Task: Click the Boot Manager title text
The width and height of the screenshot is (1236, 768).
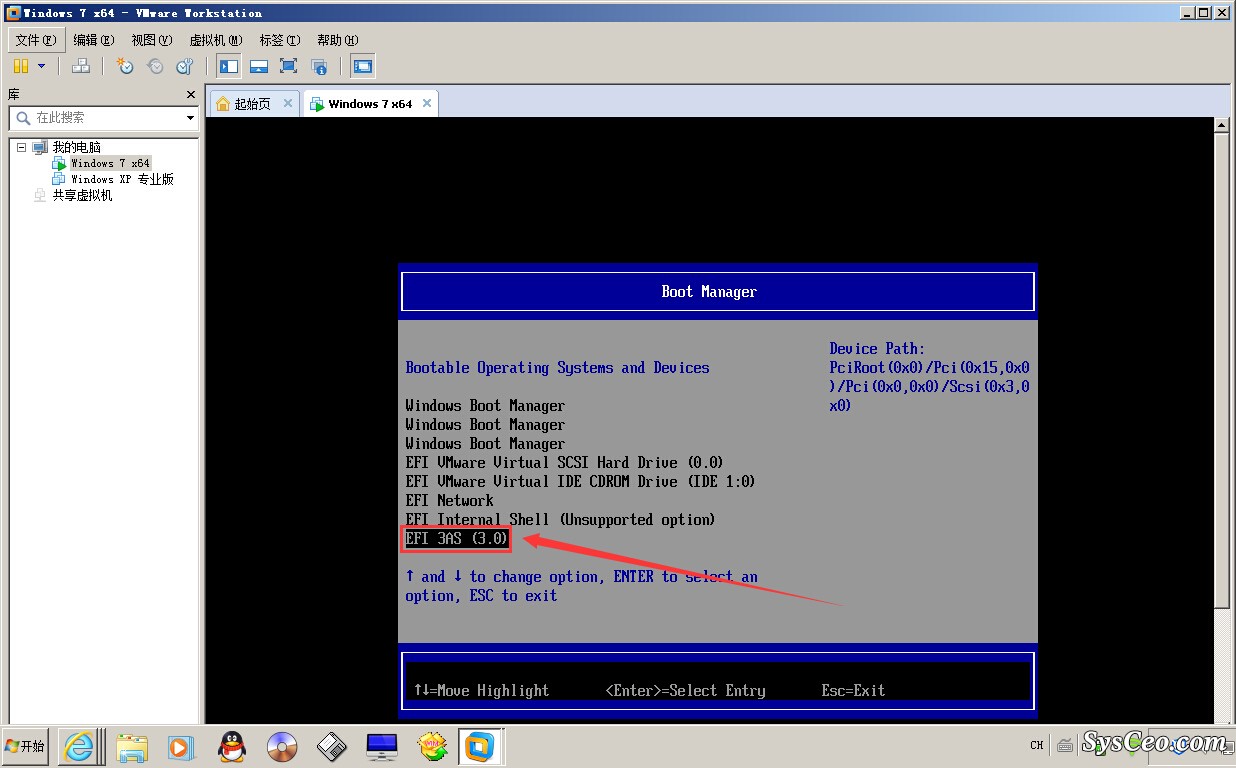Action: (709, 292)
